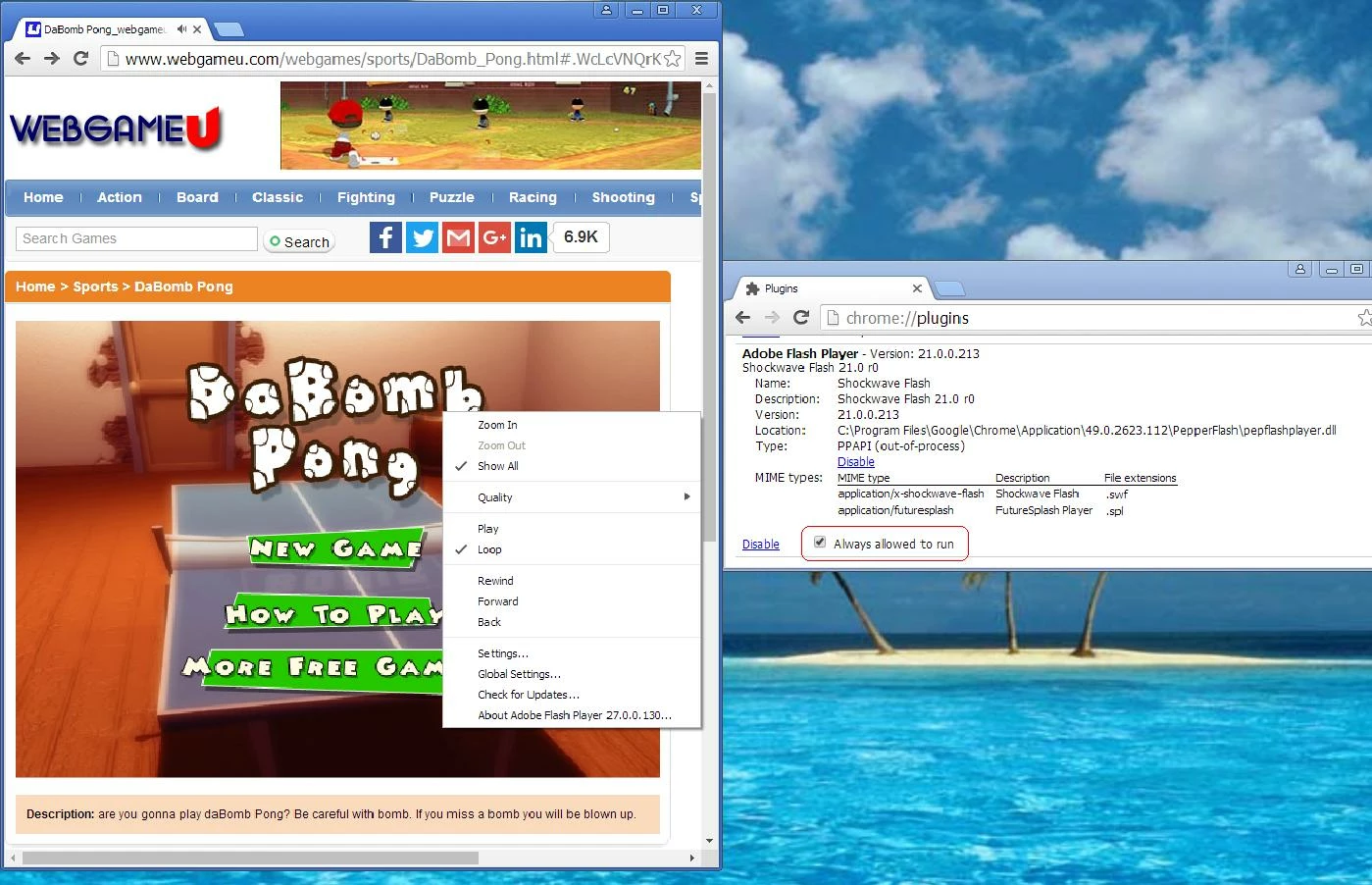The height and width of the screenshot is (885, 1372).
Task: Click MORE FREE GAMES button in game
Action: (313, 668)
